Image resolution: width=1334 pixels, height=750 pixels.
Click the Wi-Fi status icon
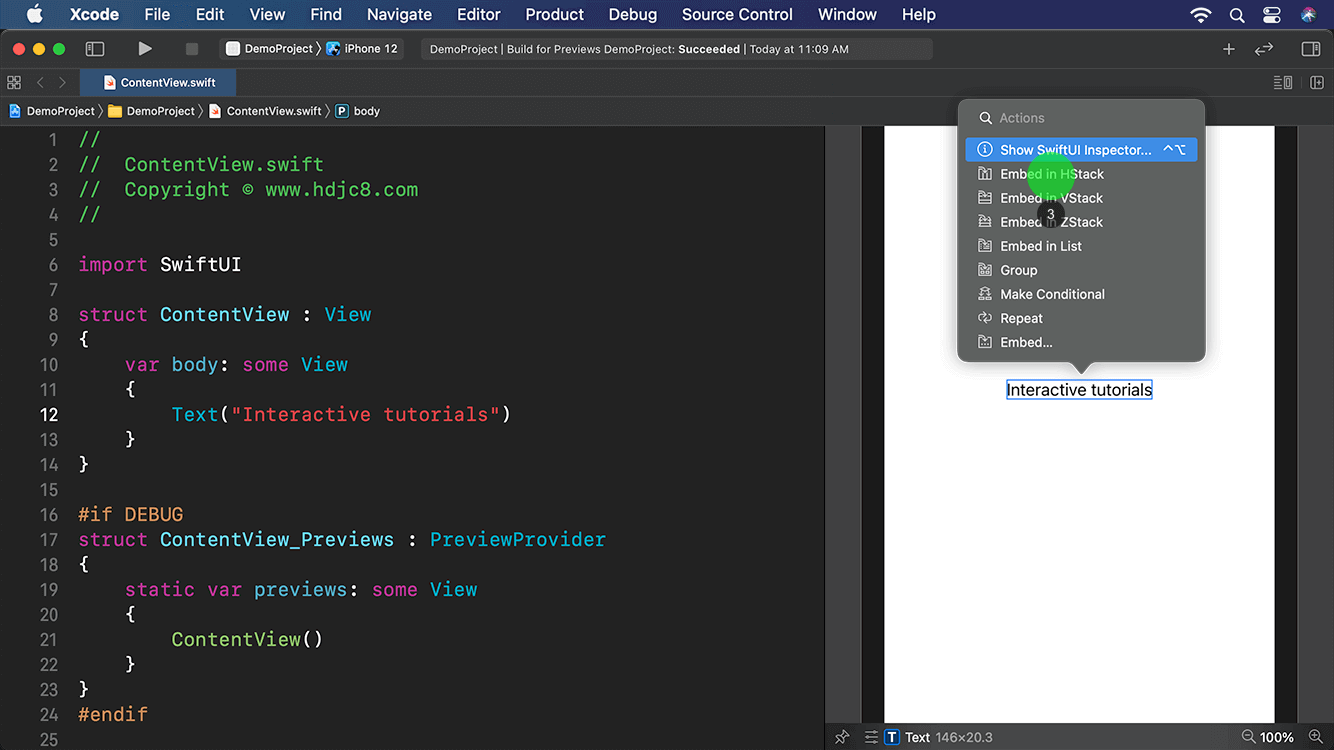pyautogui.click(x=1201, y=15)
